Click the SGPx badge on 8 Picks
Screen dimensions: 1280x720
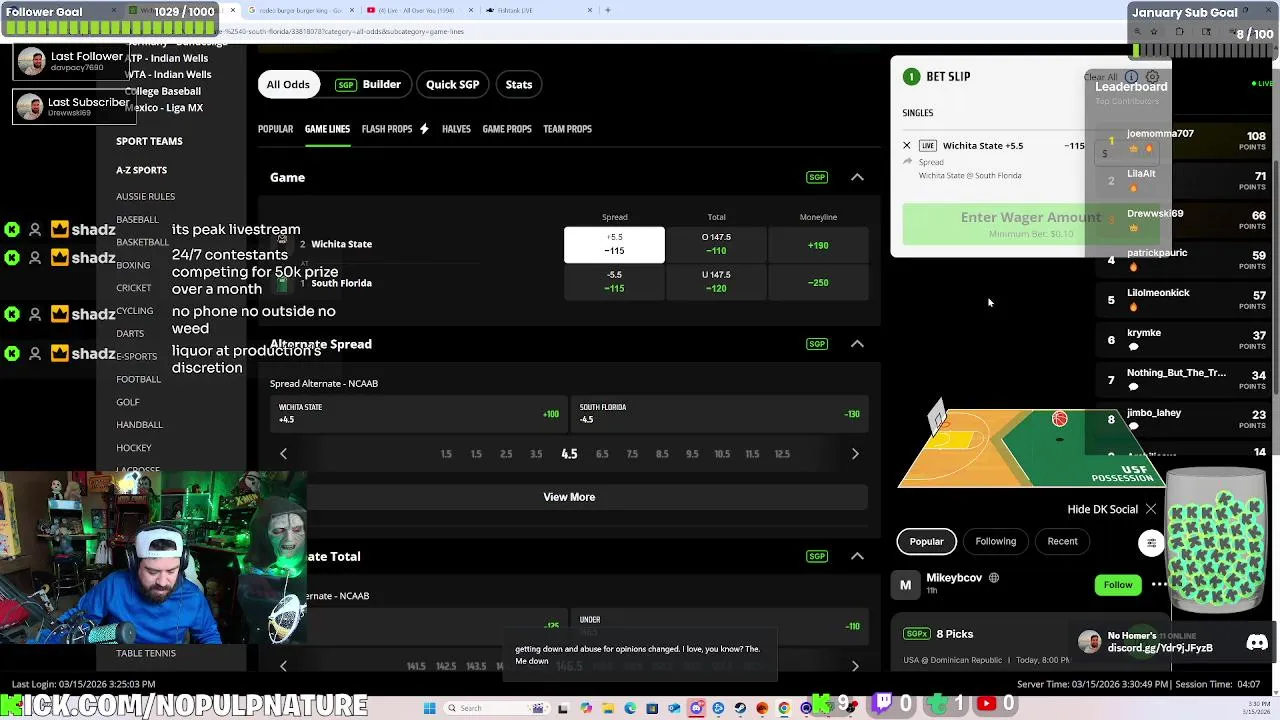[916, 634]
